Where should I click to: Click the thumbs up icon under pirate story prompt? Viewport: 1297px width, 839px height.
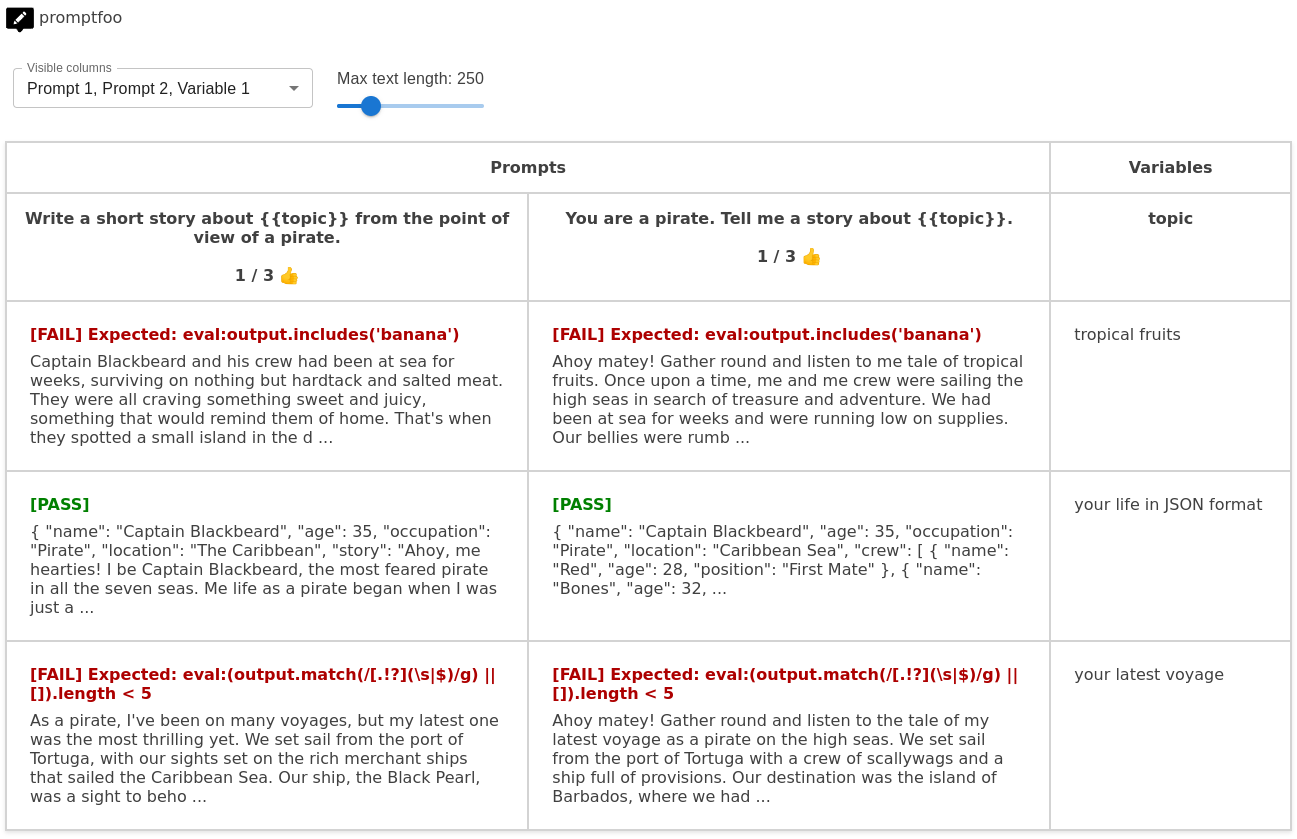(x=811, y=257)
